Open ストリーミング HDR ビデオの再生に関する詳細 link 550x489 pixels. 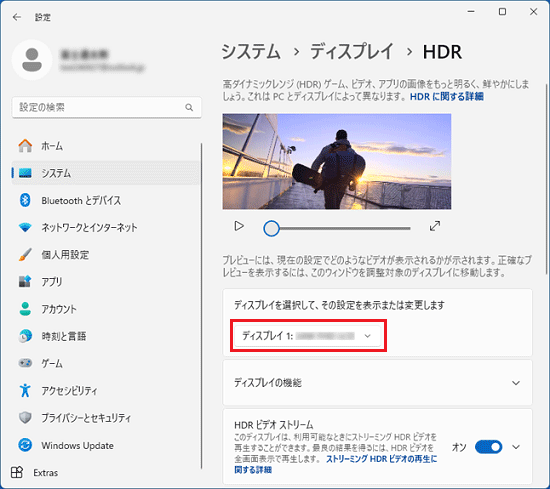coord(336,464)
